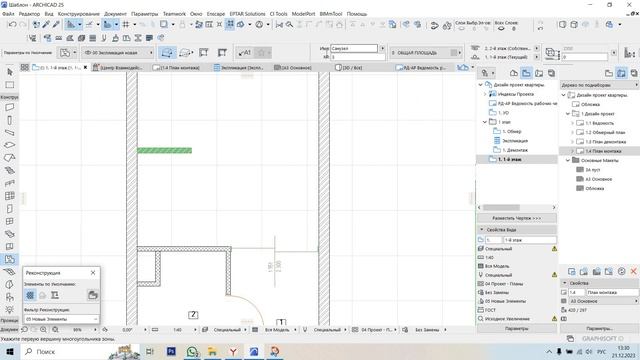Pick the Door tool in the toolbox
This screenshot has height=360, width=640.
[x=10, y=209]
